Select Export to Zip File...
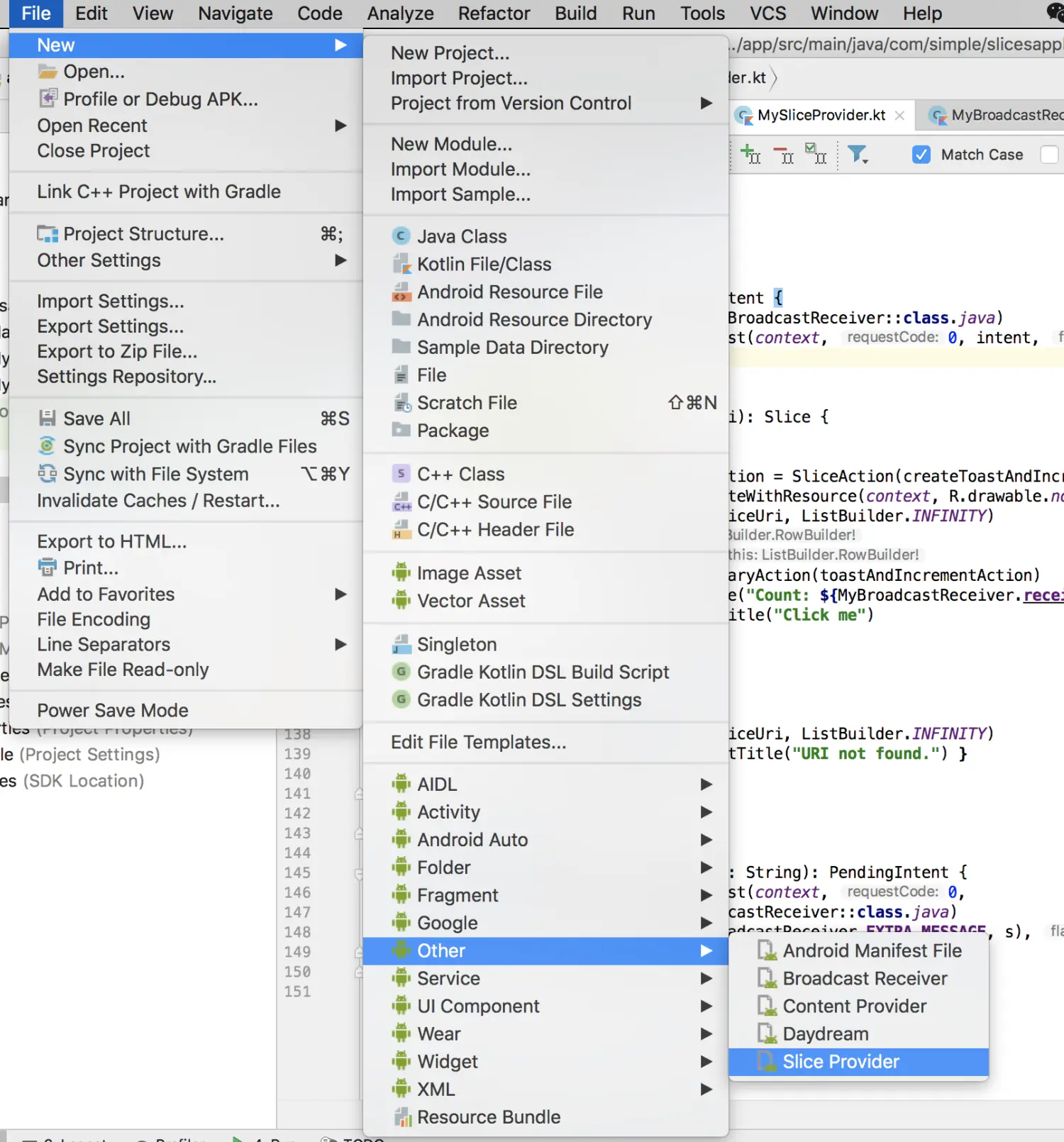This screenshot has height=1142, width=1064. point(186,352)
